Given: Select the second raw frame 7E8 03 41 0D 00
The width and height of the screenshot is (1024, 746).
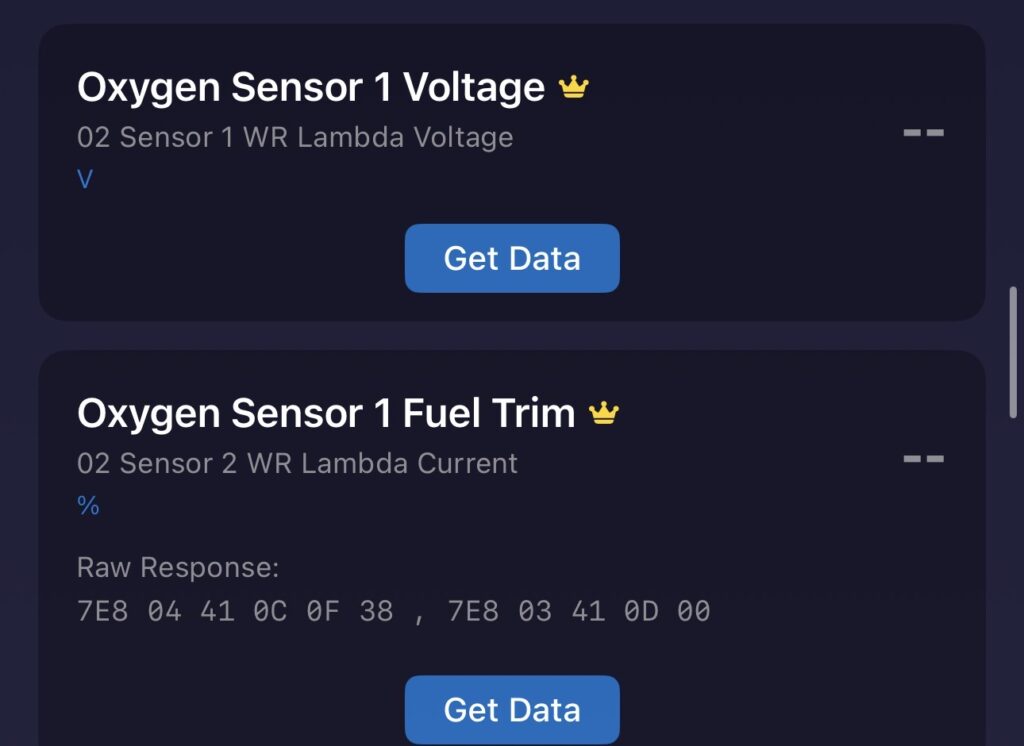Looking at the screenshot, I should coord(578,611).
